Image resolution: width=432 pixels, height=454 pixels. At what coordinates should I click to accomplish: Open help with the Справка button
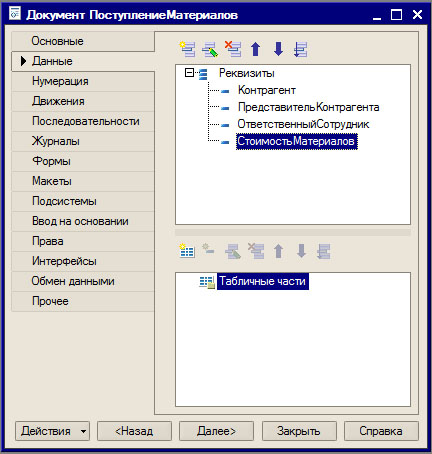click(381, 431)
